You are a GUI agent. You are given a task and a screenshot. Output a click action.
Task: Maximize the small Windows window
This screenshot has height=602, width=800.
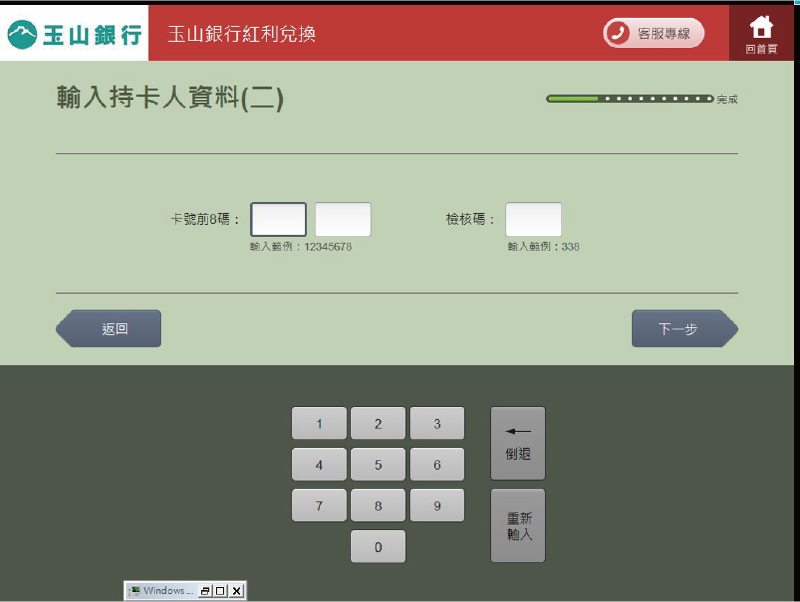tap(220, 591)
